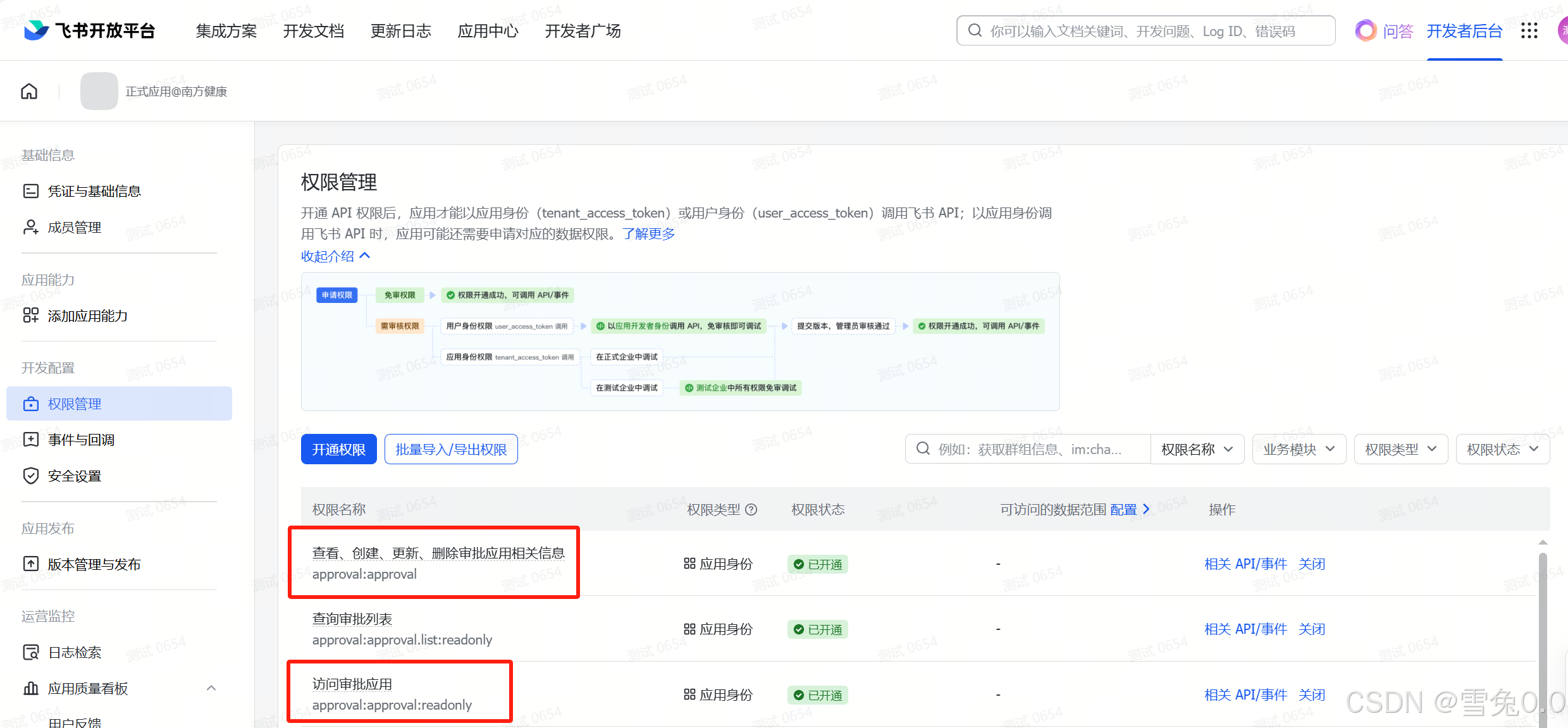Select 添加应用能力 in sidebar
1568x728 pixels.
coord(119,316)
